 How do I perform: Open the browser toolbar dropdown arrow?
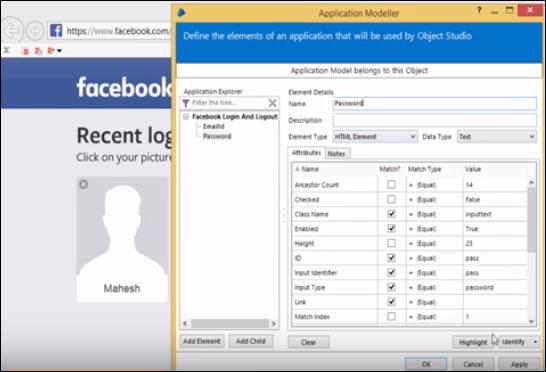click(60, 51)
